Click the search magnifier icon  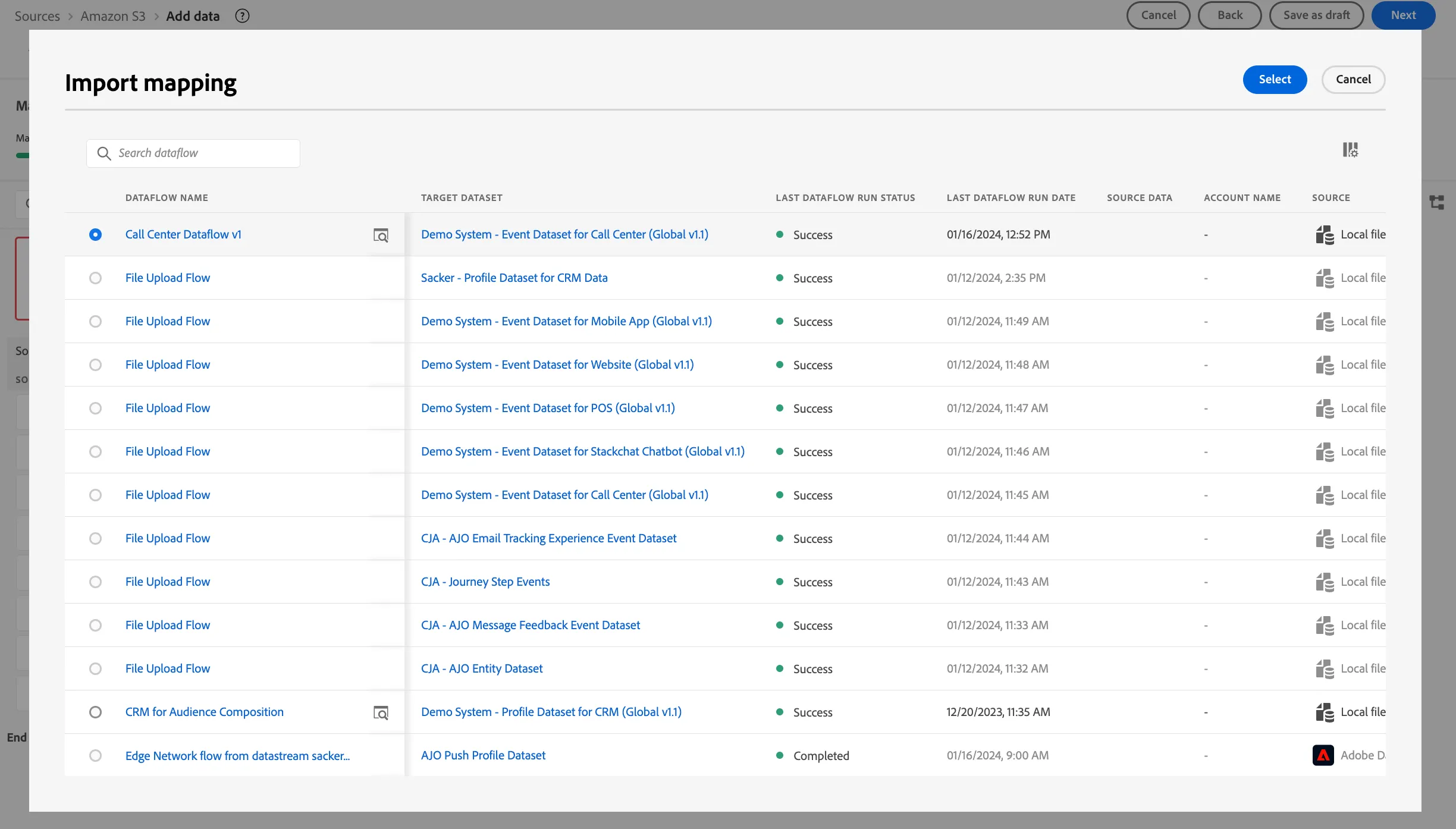tap(104, 153)
